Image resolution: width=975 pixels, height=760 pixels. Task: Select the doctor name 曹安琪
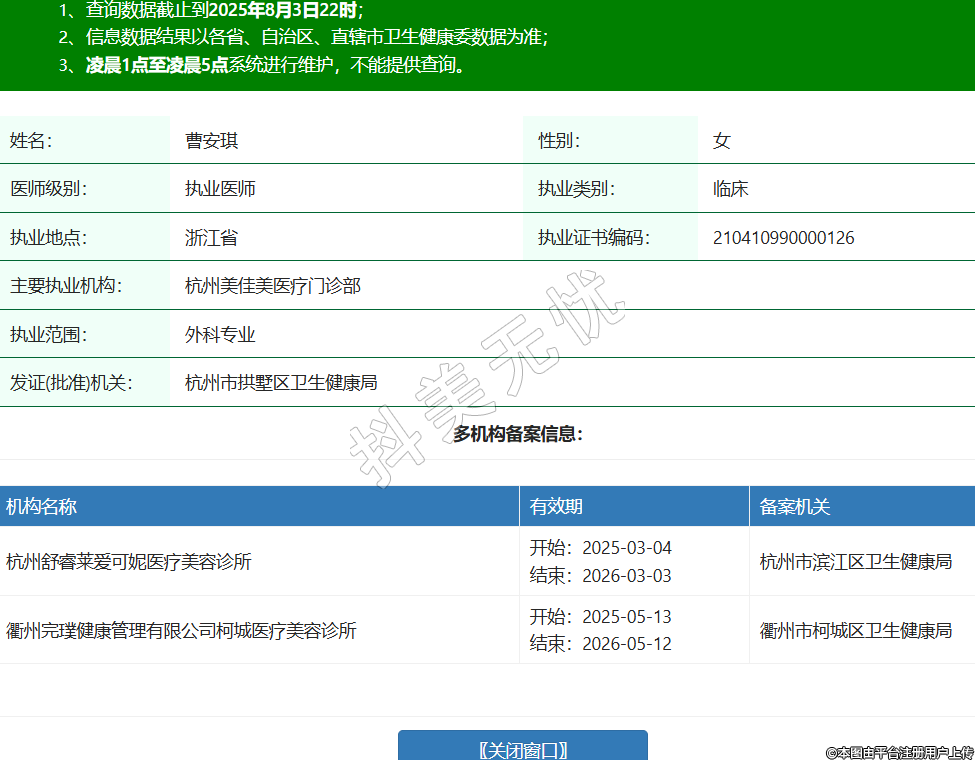click(x=211, y=141)
